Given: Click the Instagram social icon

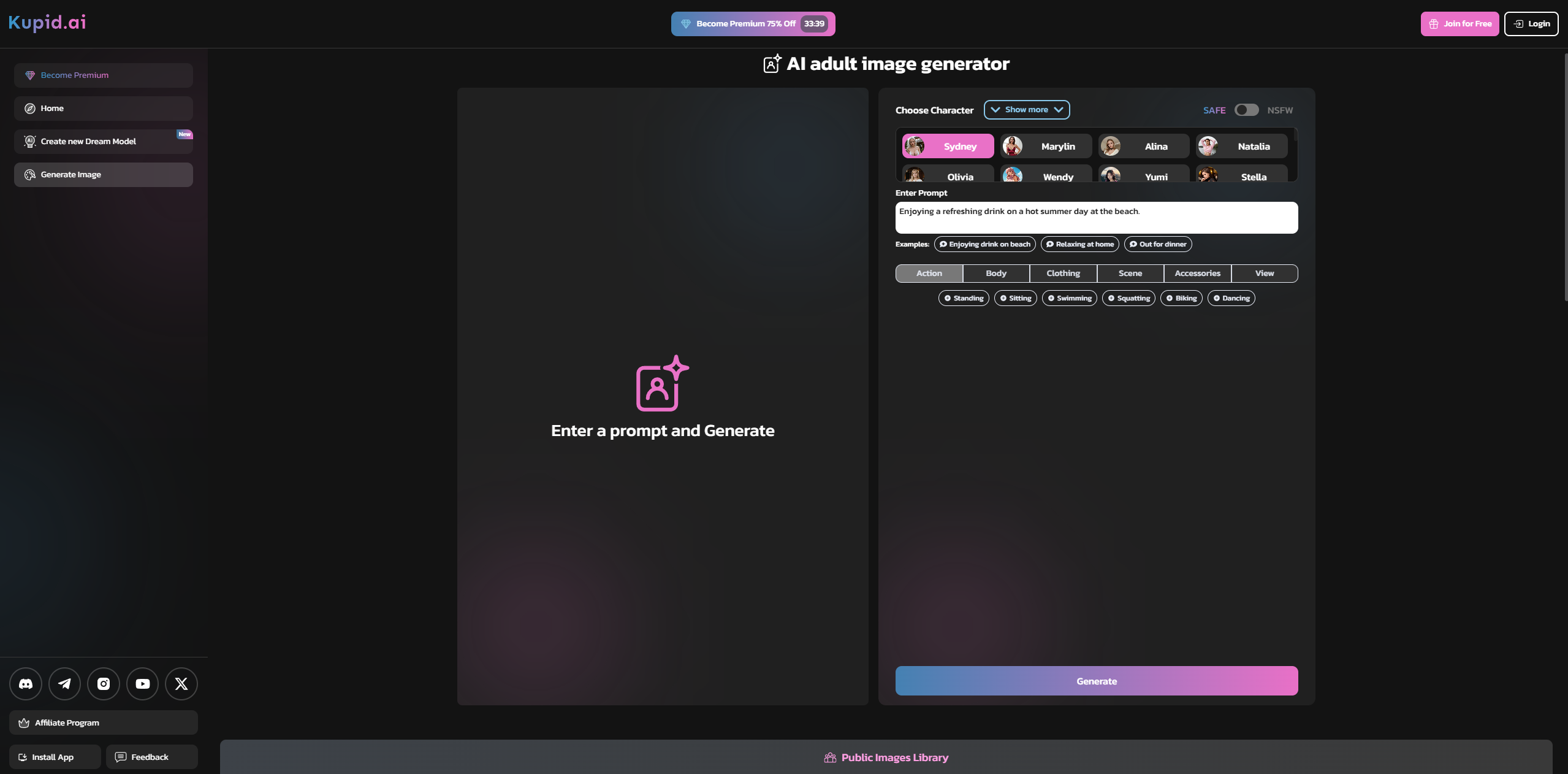Looking at the screenshot, I should 104,683.
